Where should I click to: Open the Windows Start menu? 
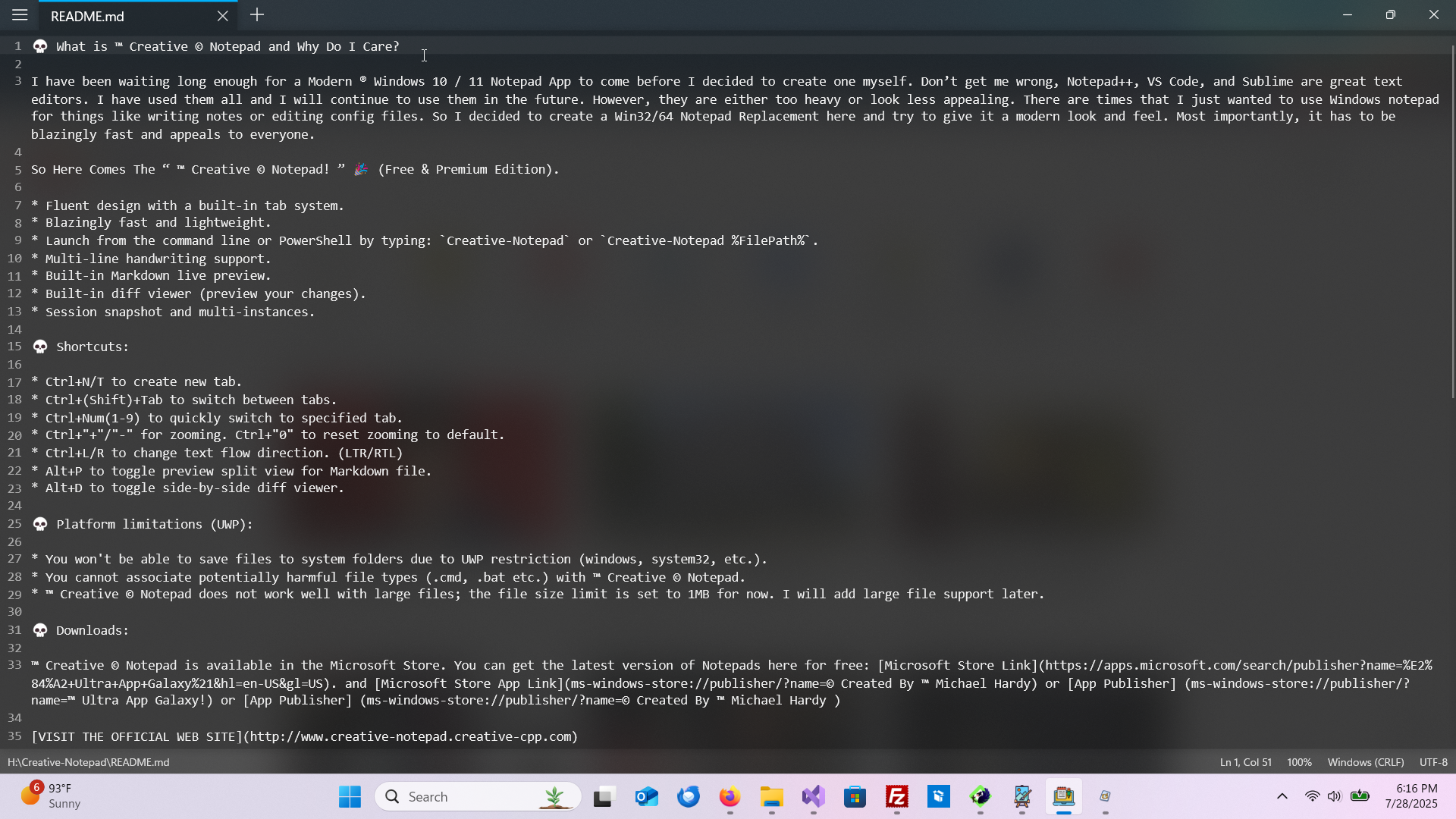[350, 797]
